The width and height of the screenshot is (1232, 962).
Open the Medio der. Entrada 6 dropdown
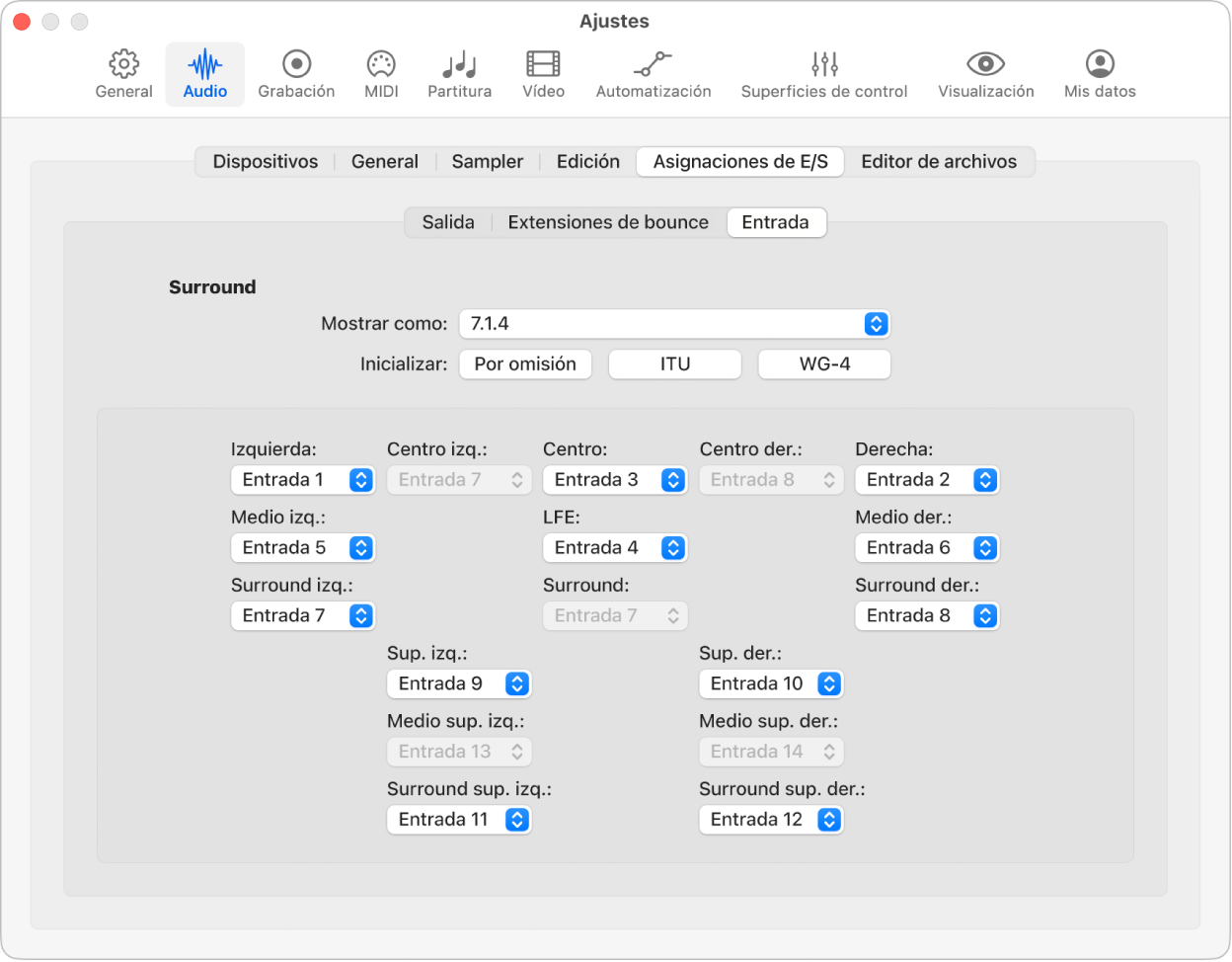927,548
